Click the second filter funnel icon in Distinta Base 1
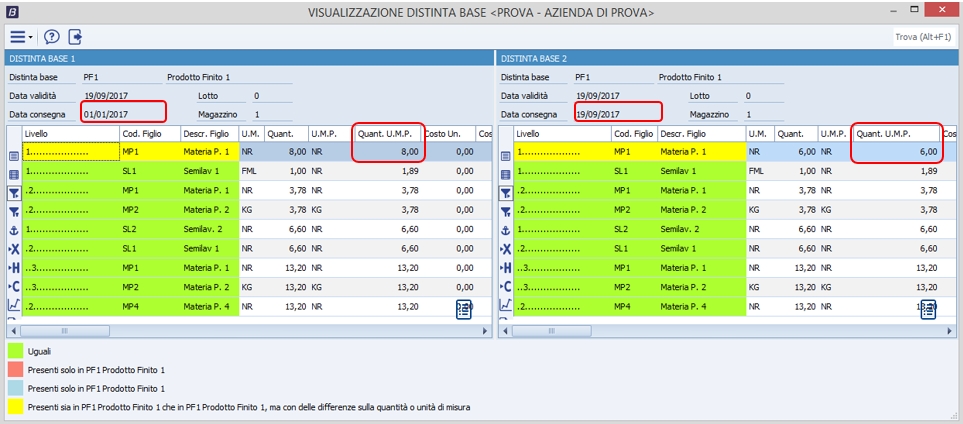The width and height of the screenshot is (963, 424). tap(14, 212)
